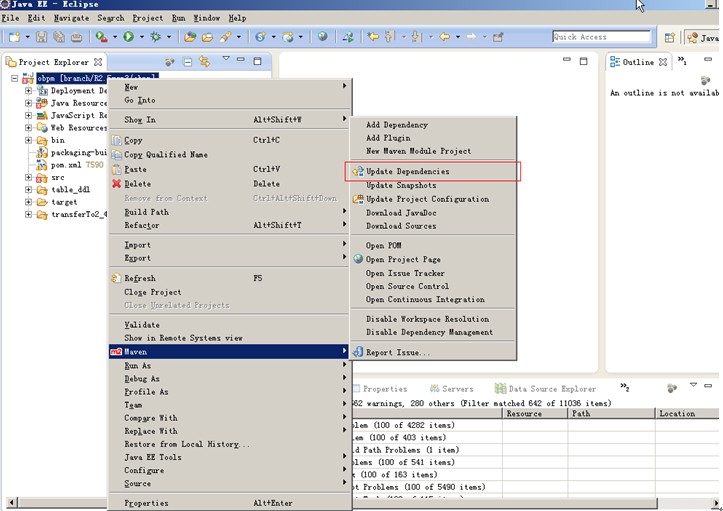Select pom.xml in Project Explorer
The height and width of the screenshot is (511, 723).
[x=65, y=165]
